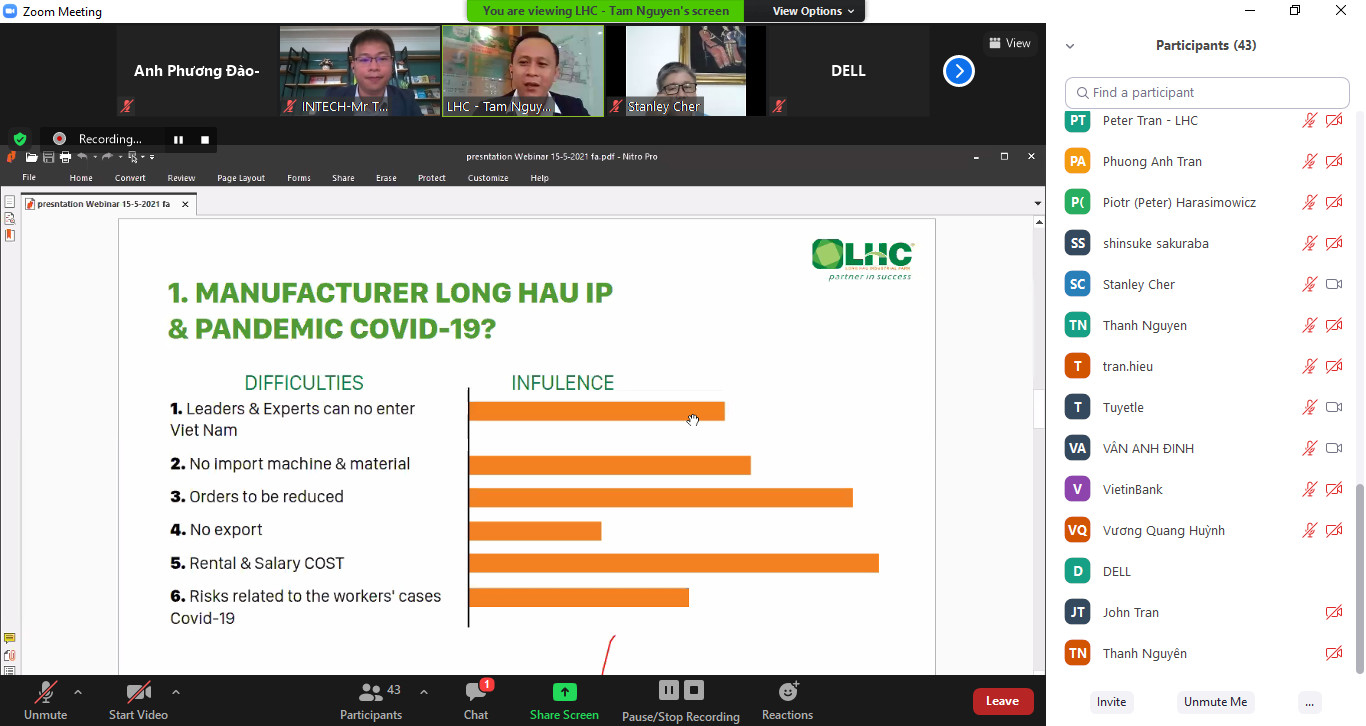Click Tuyetle's camera icon
The image size is (1366, 726).
tap(1333, 407)
